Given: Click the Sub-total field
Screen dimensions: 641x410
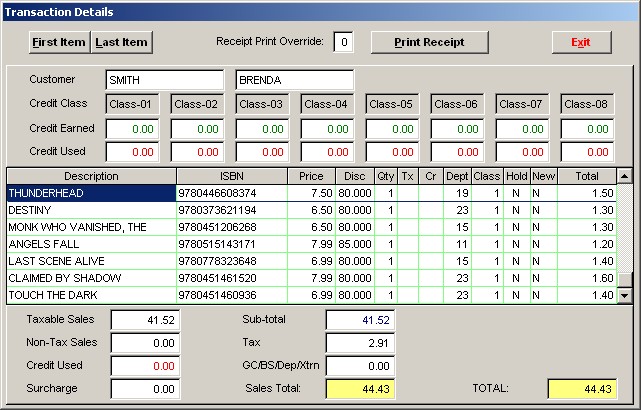Looking at the screenshot, I should click(x=360, y=320).
